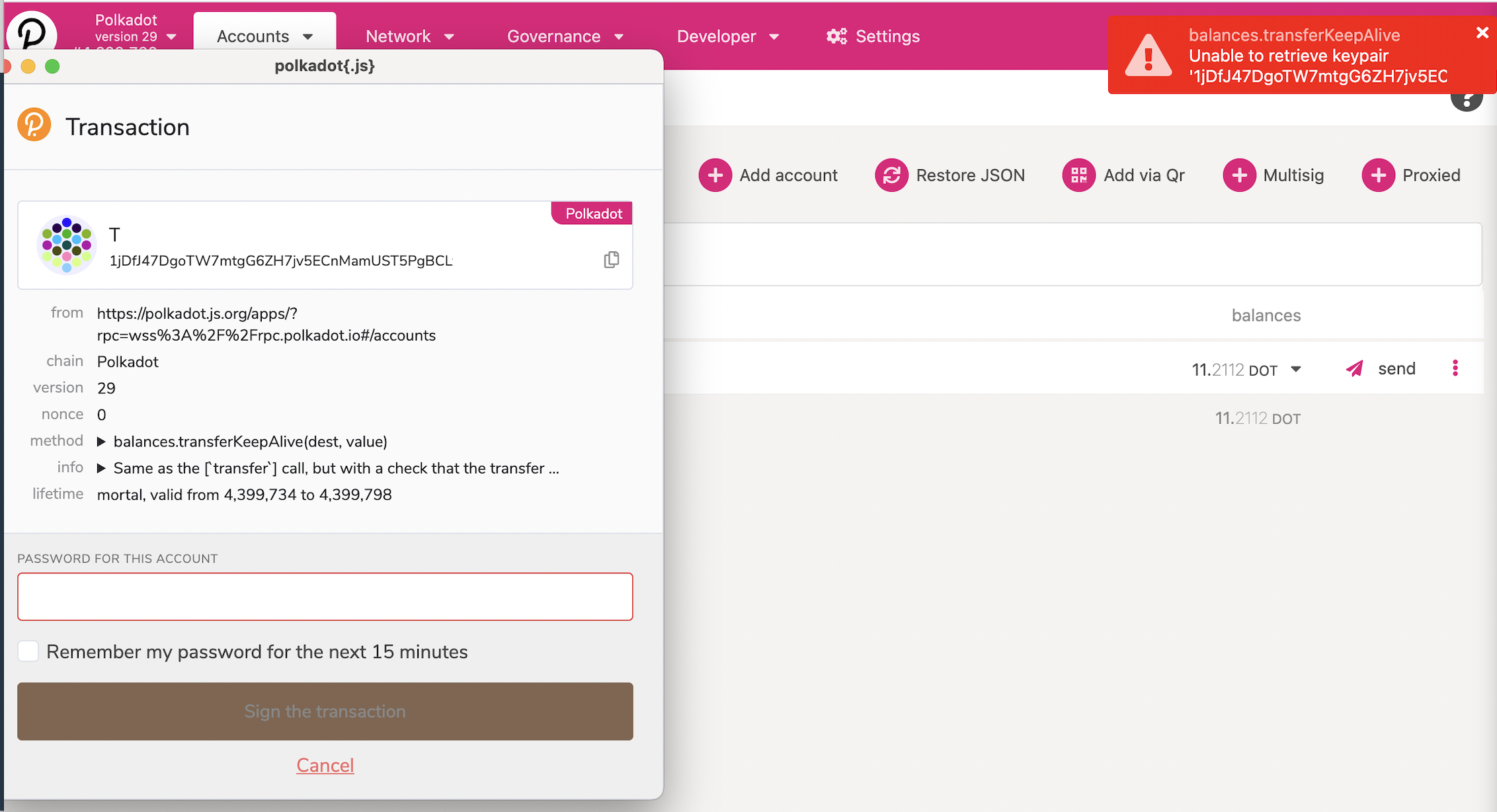Click the Add via Qr code icon

click(x=1078, y=175)
